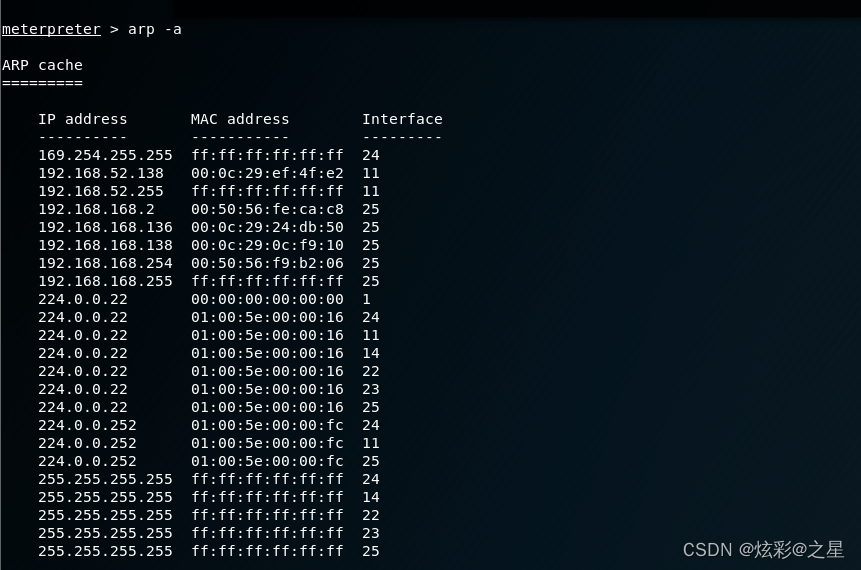Click the 192.168.168.255 broadcast address
Screen dimensions: 861x570
click(105, 281)
